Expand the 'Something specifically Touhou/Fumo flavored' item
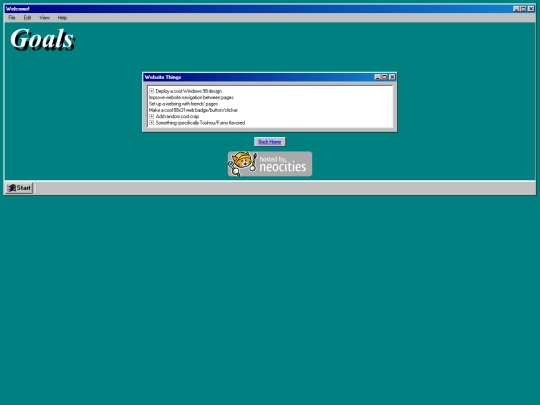This screenshot has width=540, height=405. [x=152, y=123]
